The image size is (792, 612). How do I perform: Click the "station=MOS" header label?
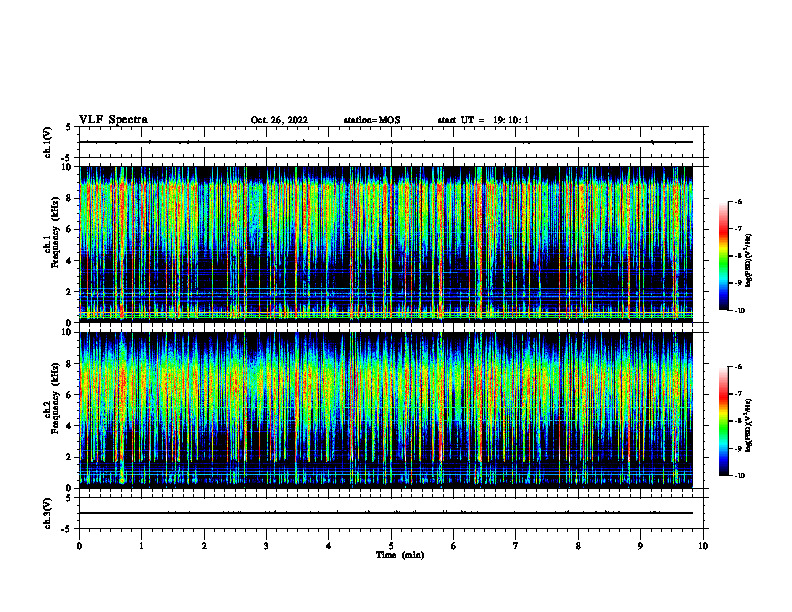(x=372, y=120)
